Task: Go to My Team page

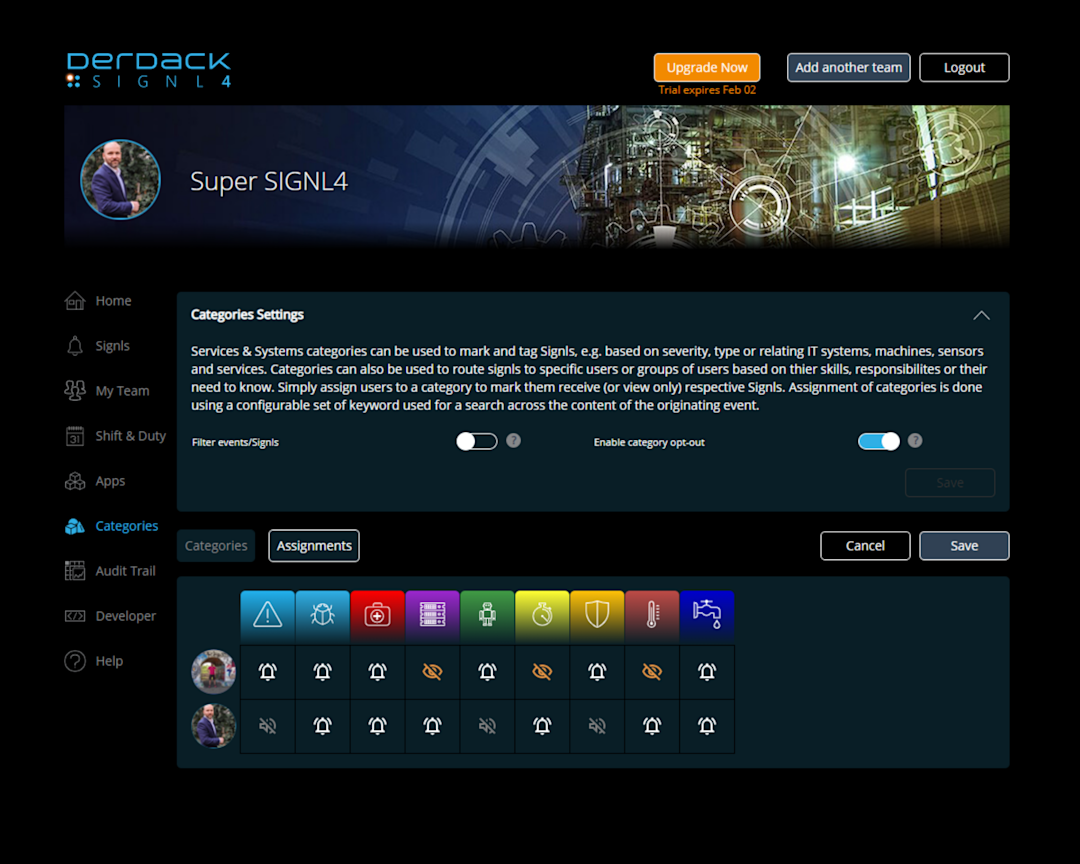Action: coord(122,391)
